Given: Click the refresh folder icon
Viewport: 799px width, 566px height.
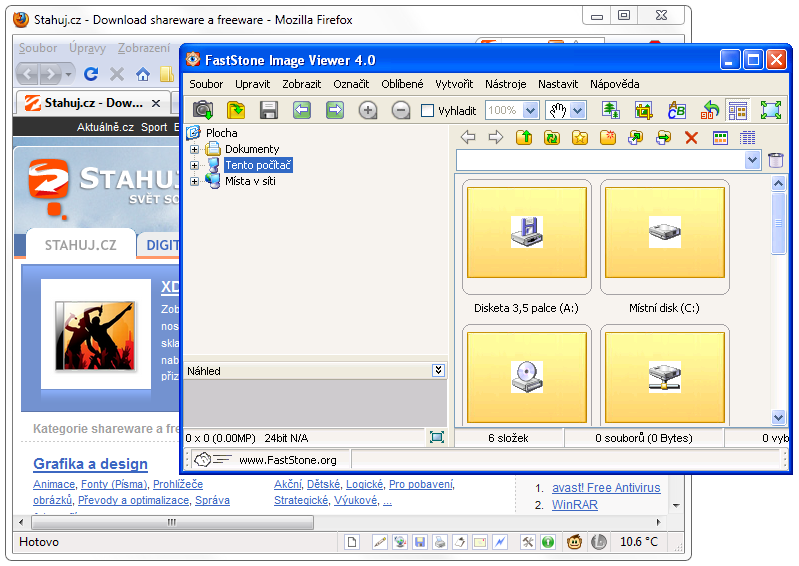Looking at the screenshot, I should (552, 137).
